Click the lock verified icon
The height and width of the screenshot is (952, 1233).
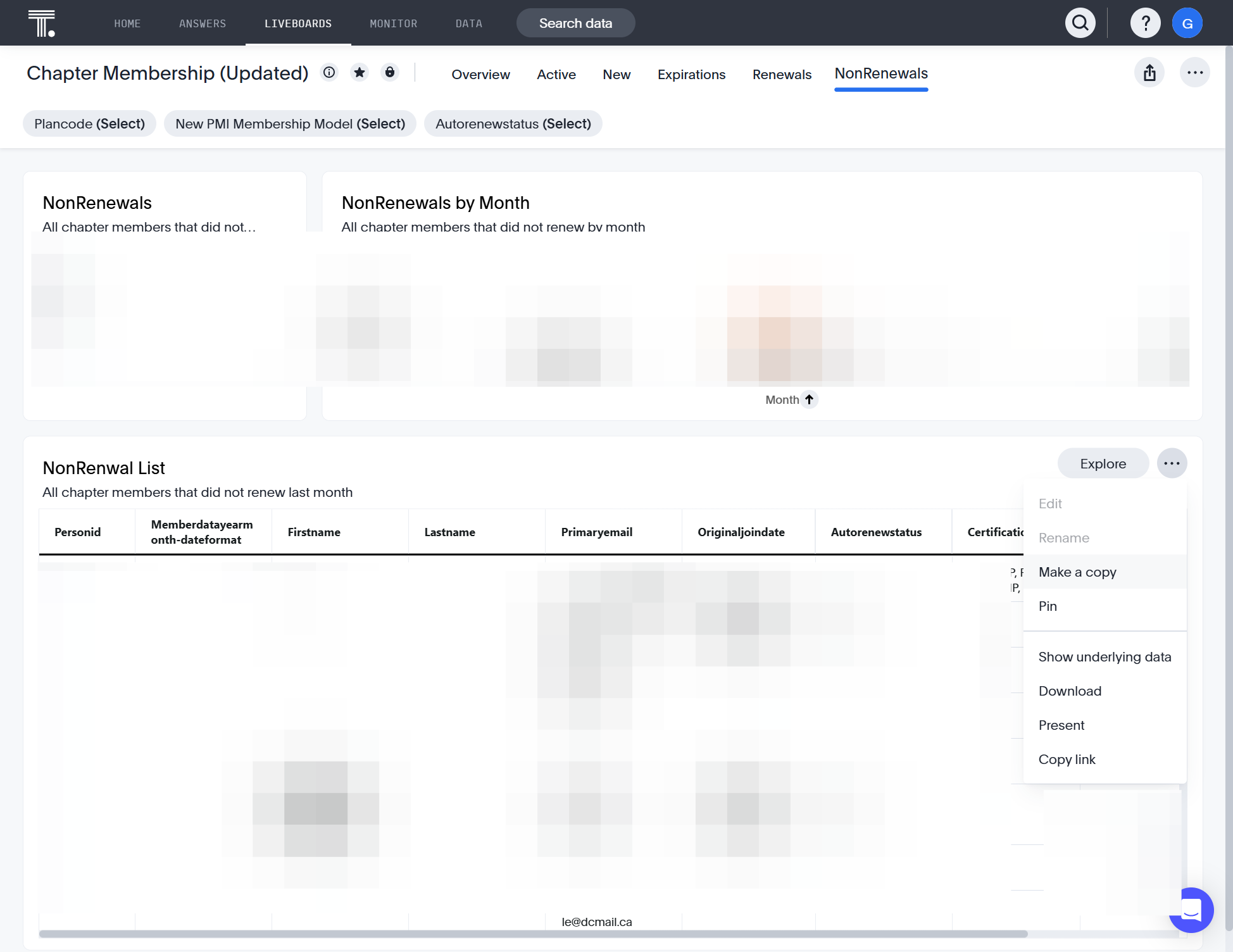390,73
